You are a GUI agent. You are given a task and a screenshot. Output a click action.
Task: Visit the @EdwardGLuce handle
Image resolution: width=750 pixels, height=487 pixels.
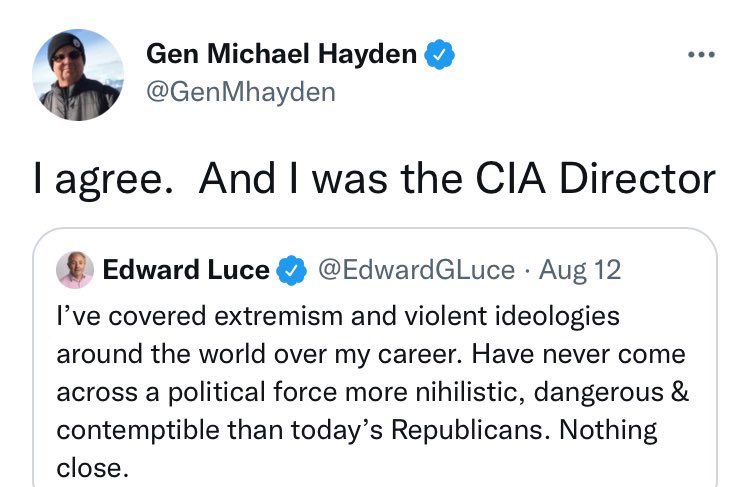[415, 270]
